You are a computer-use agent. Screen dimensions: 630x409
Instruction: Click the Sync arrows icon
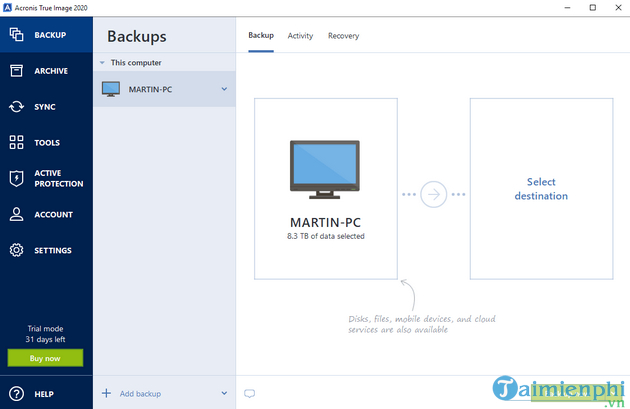[x=16, y=106]
